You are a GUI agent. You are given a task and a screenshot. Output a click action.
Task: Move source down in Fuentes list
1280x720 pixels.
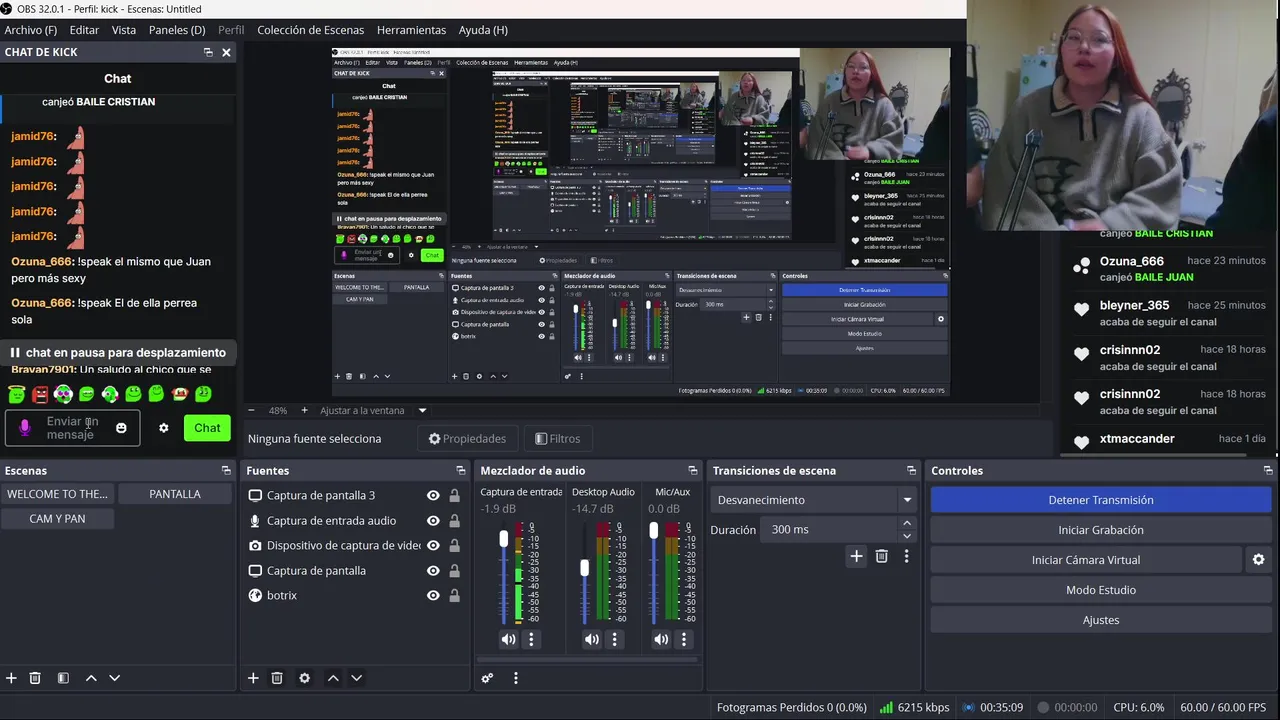click(356, 678)
